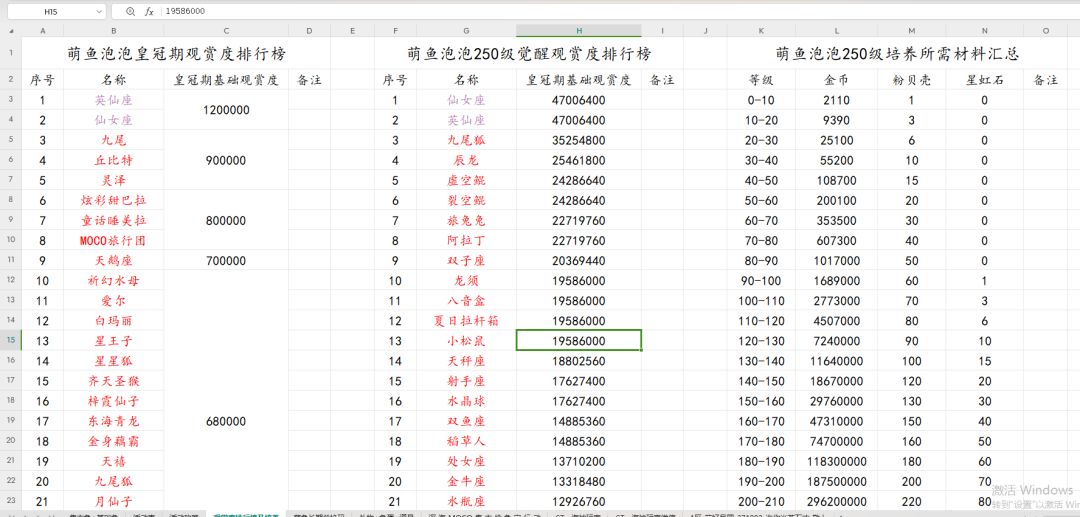Click gold value 7240000 in 120-130 row
Screen dimensions: 1080x517
[836, 341]
